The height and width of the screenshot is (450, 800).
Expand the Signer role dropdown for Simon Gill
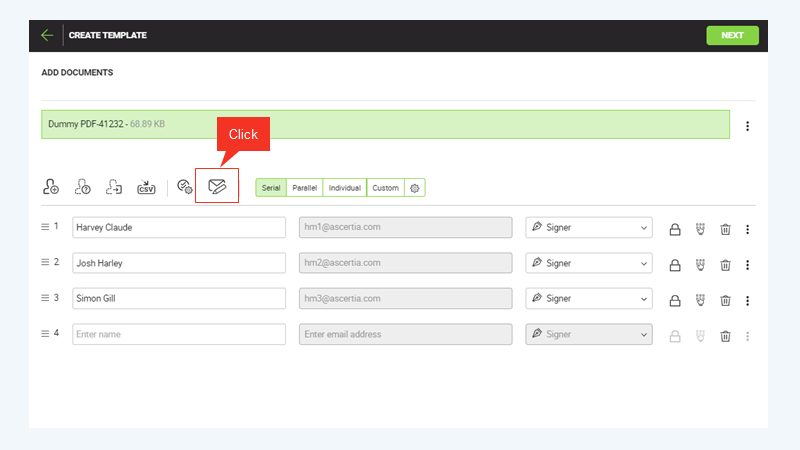pos(589,298)
